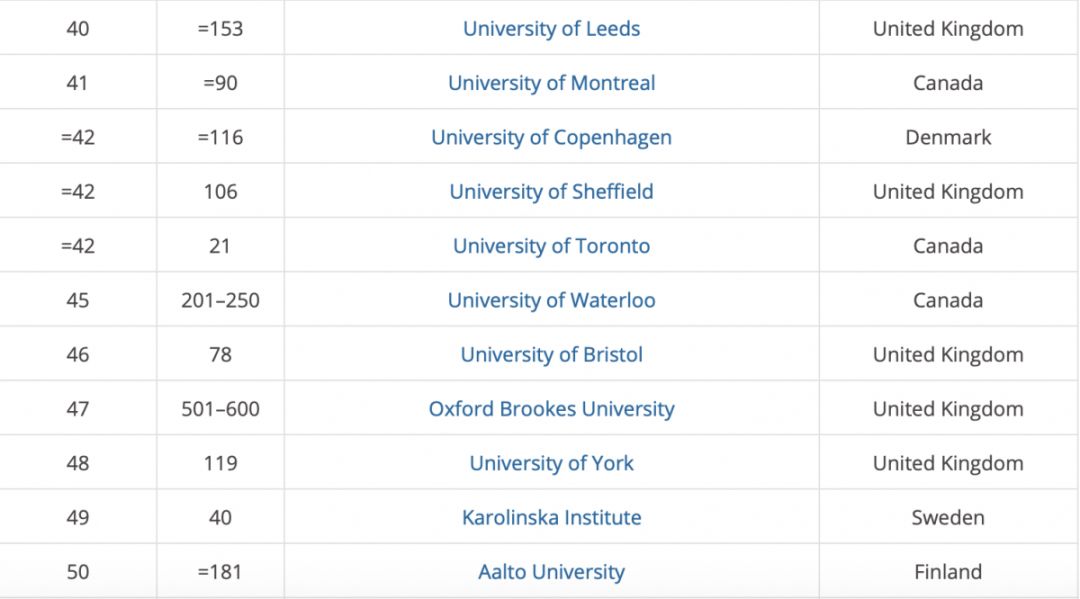This screenshot has height=599, width=1080.
Task: Open the University of York link
Action: [551, 463]
